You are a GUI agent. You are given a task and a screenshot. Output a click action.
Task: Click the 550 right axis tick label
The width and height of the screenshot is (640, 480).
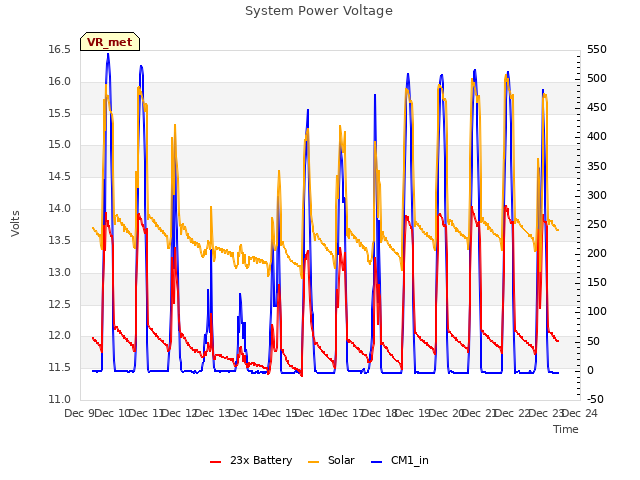[x=597, y=49]
